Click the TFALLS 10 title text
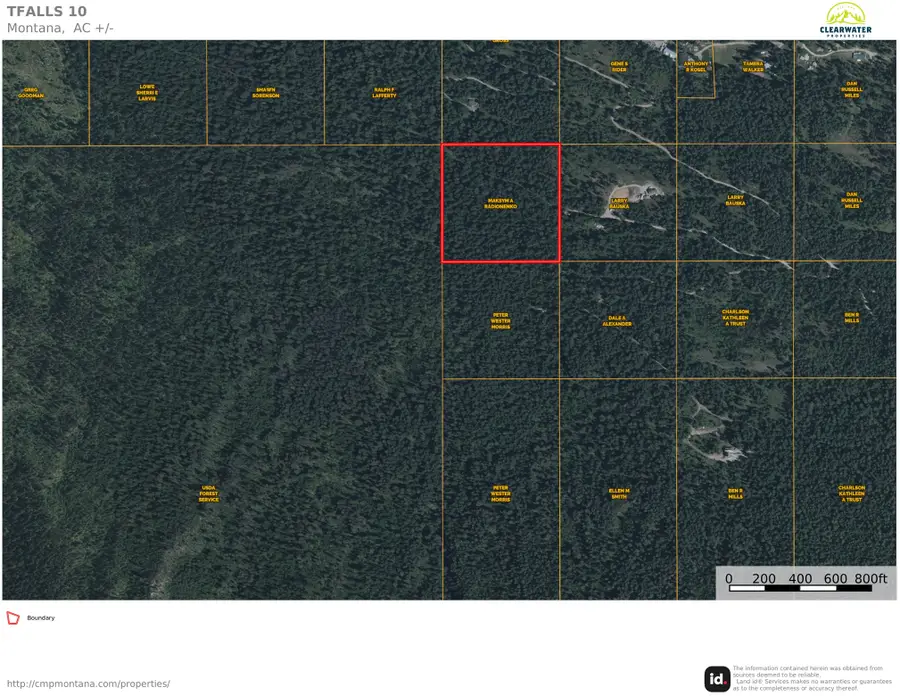Screen dimensions: 900x696 pyautogui.click(x=45, y=11)
